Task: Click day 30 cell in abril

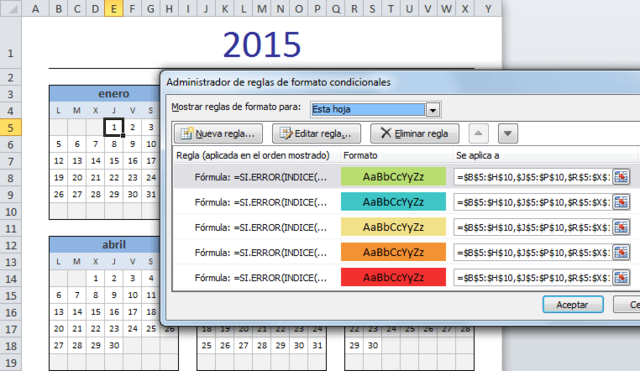Action: pyautogui.click(x=114, y=345)
